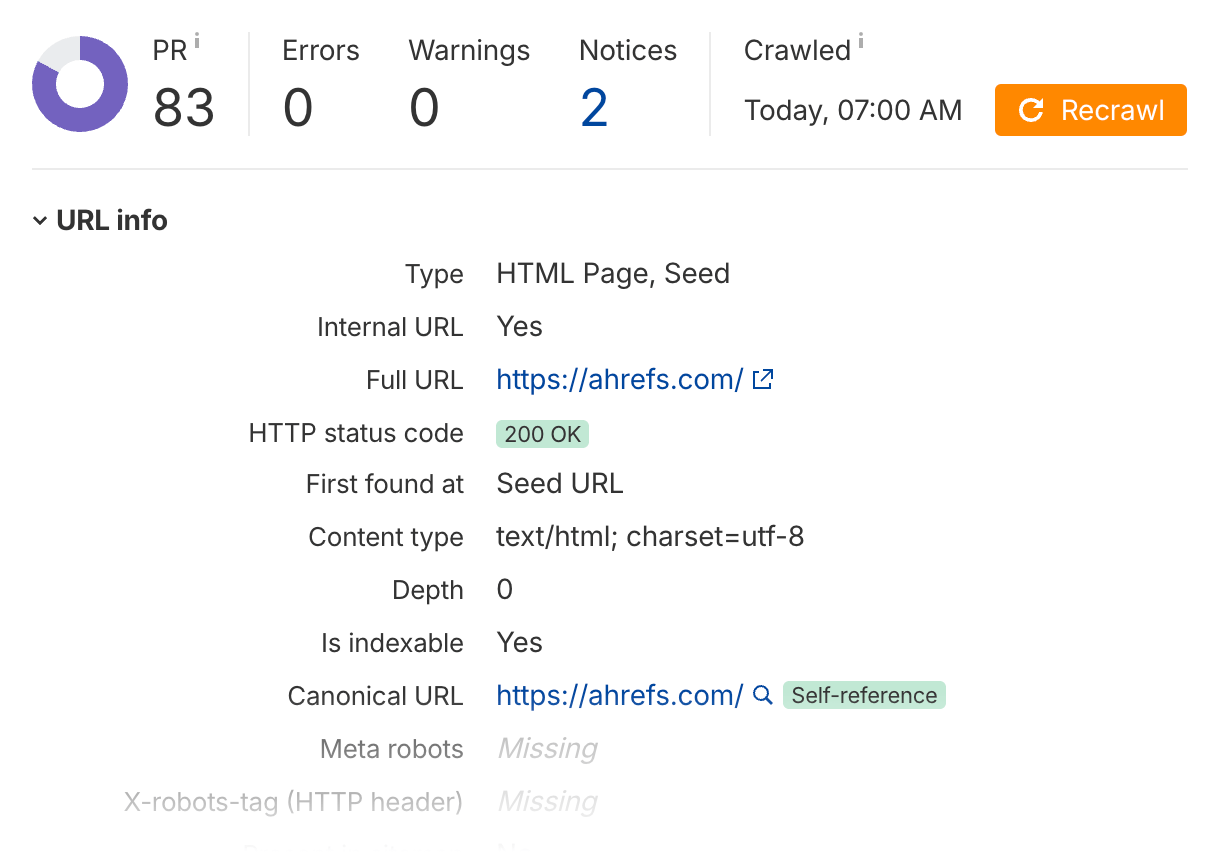This screenshot has width=1218, height=852.
Task: Select the Errors count value
Action: [298, 108]
